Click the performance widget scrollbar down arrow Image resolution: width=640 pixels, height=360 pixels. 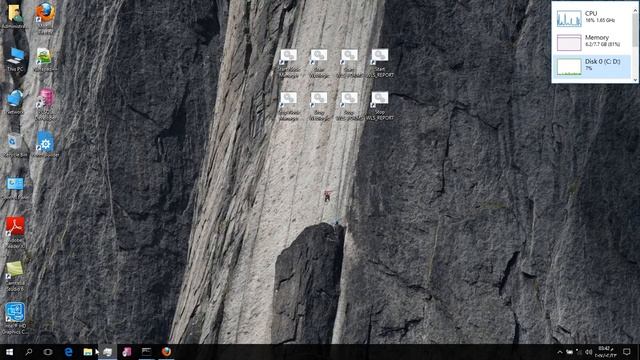[x=635, y=80]
